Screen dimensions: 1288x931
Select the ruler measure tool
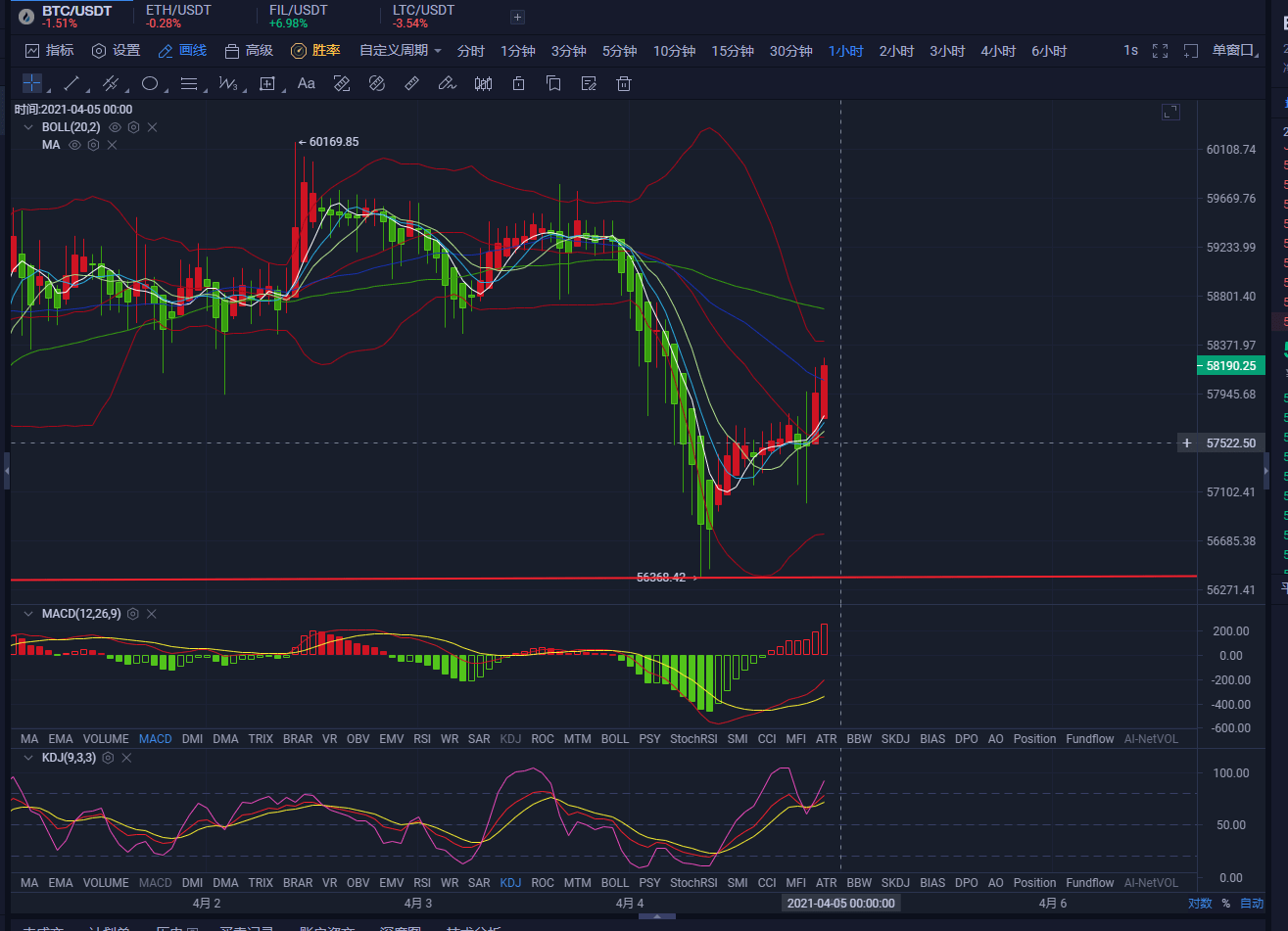tap(411, 83)
